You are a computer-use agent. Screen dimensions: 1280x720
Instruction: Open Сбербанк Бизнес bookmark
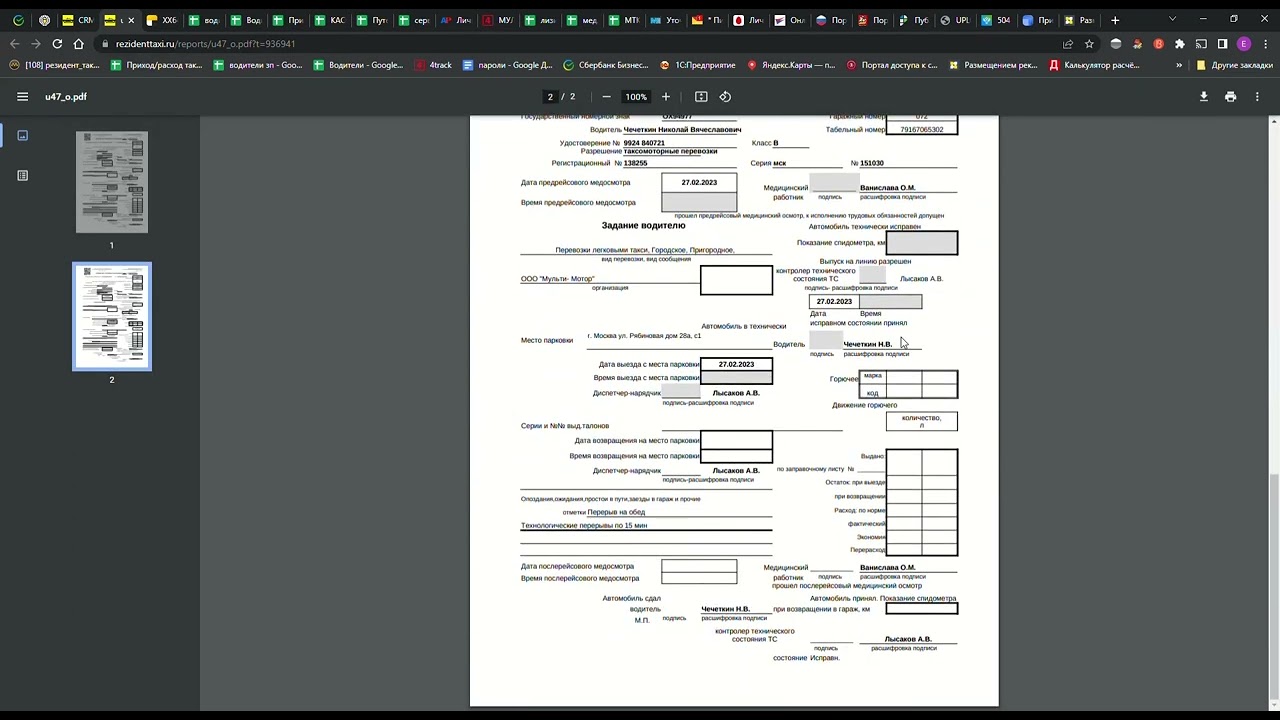[606, 65]
